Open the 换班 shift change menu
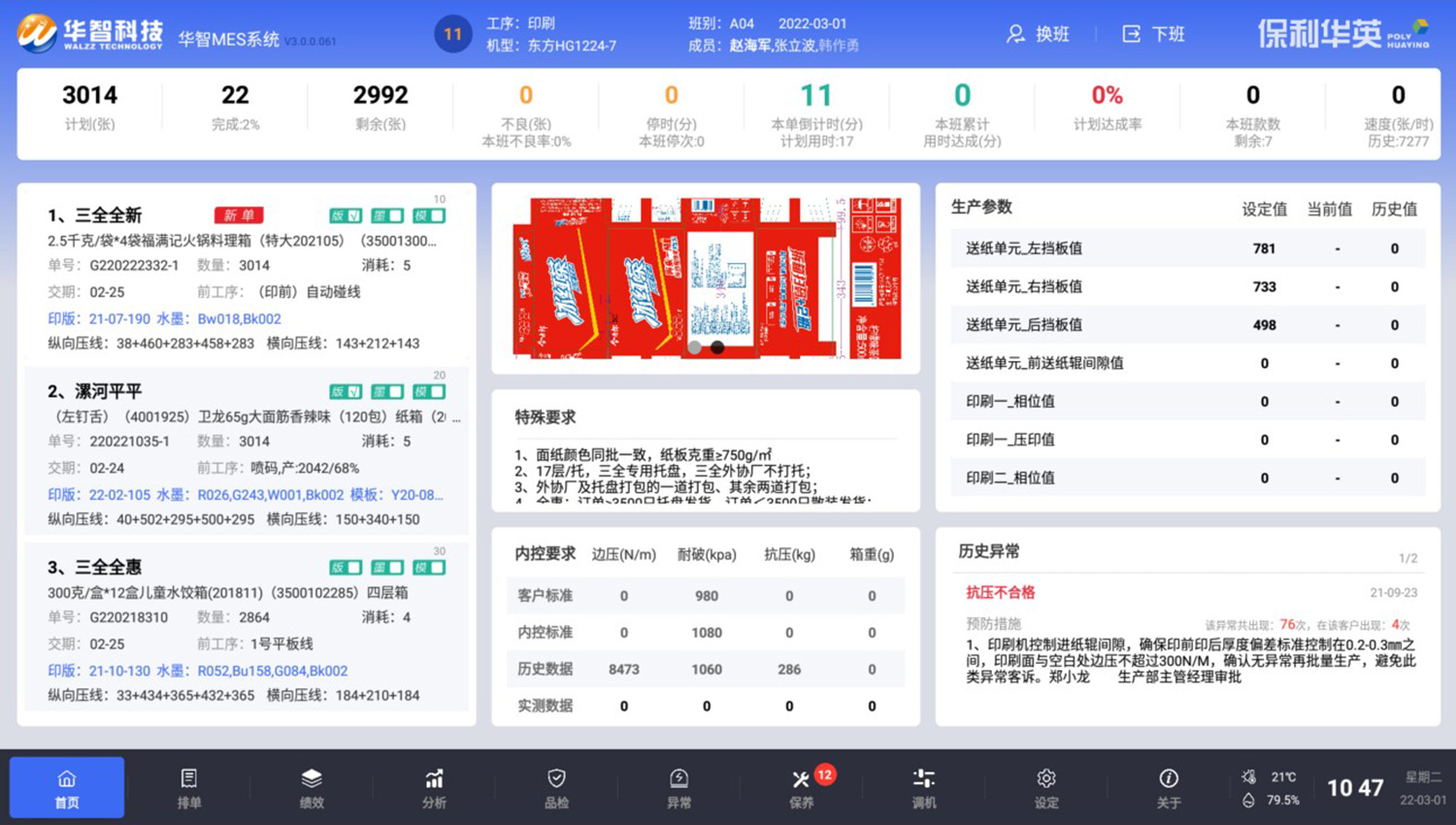 coord(1038,34)
